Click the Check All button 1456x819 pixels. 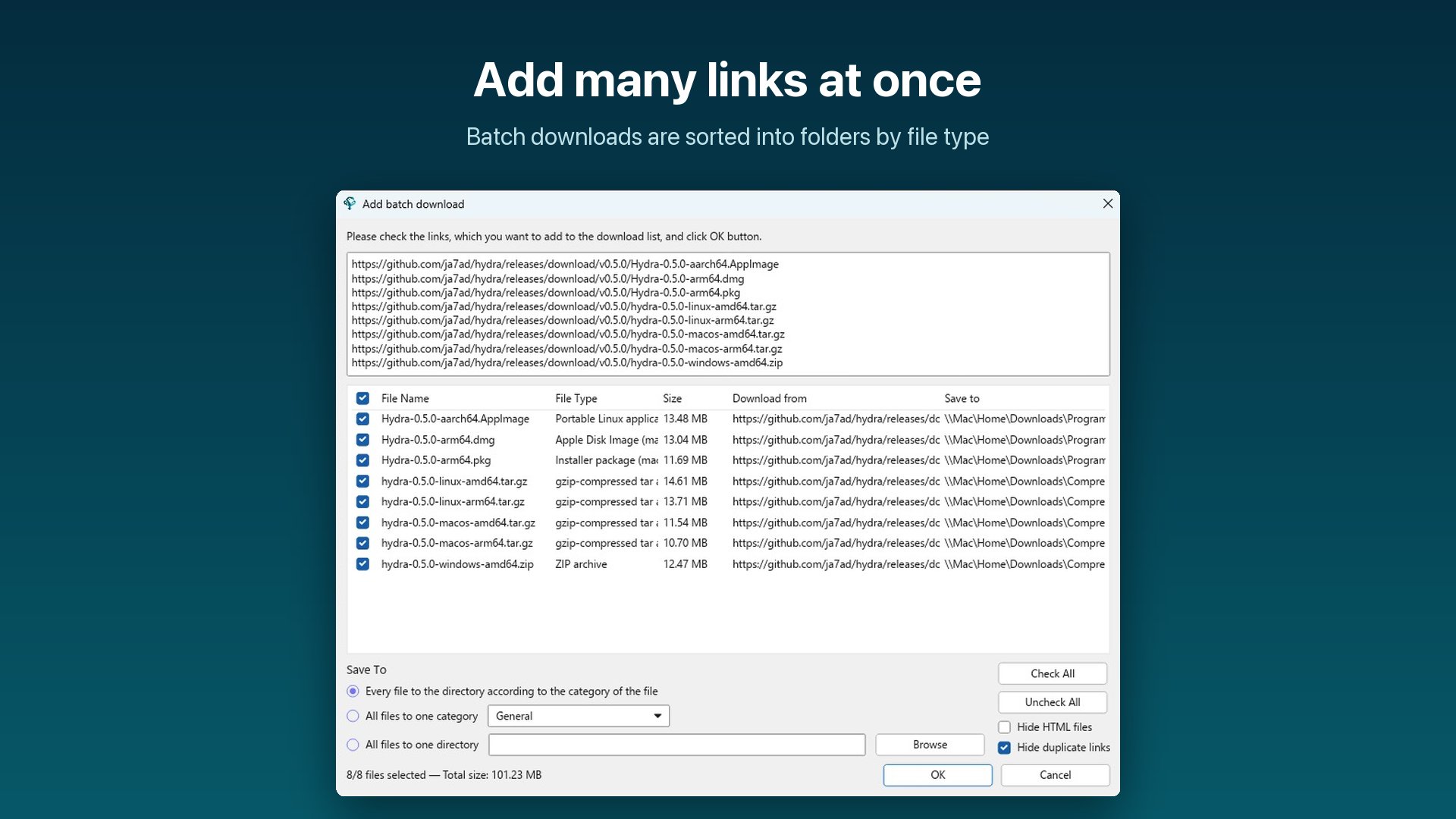click(x=1053, y=673)
